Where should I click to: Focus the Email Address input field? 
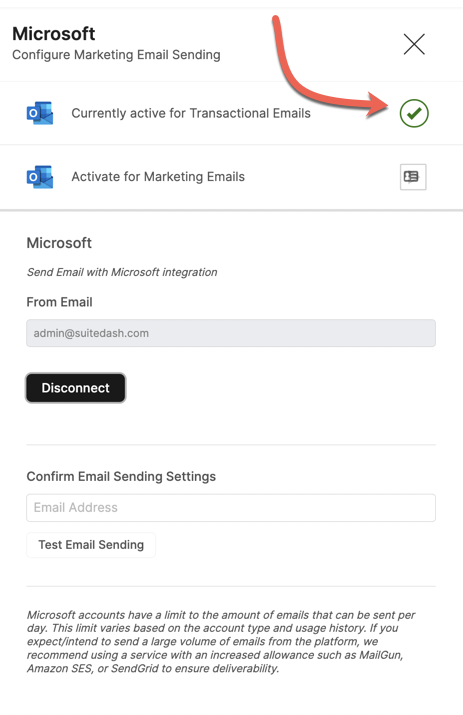231,508
